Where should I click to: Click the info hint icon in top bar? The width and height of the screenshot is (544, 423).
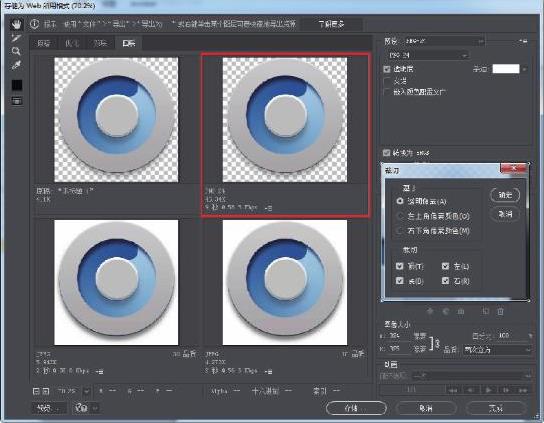(34, 24)
